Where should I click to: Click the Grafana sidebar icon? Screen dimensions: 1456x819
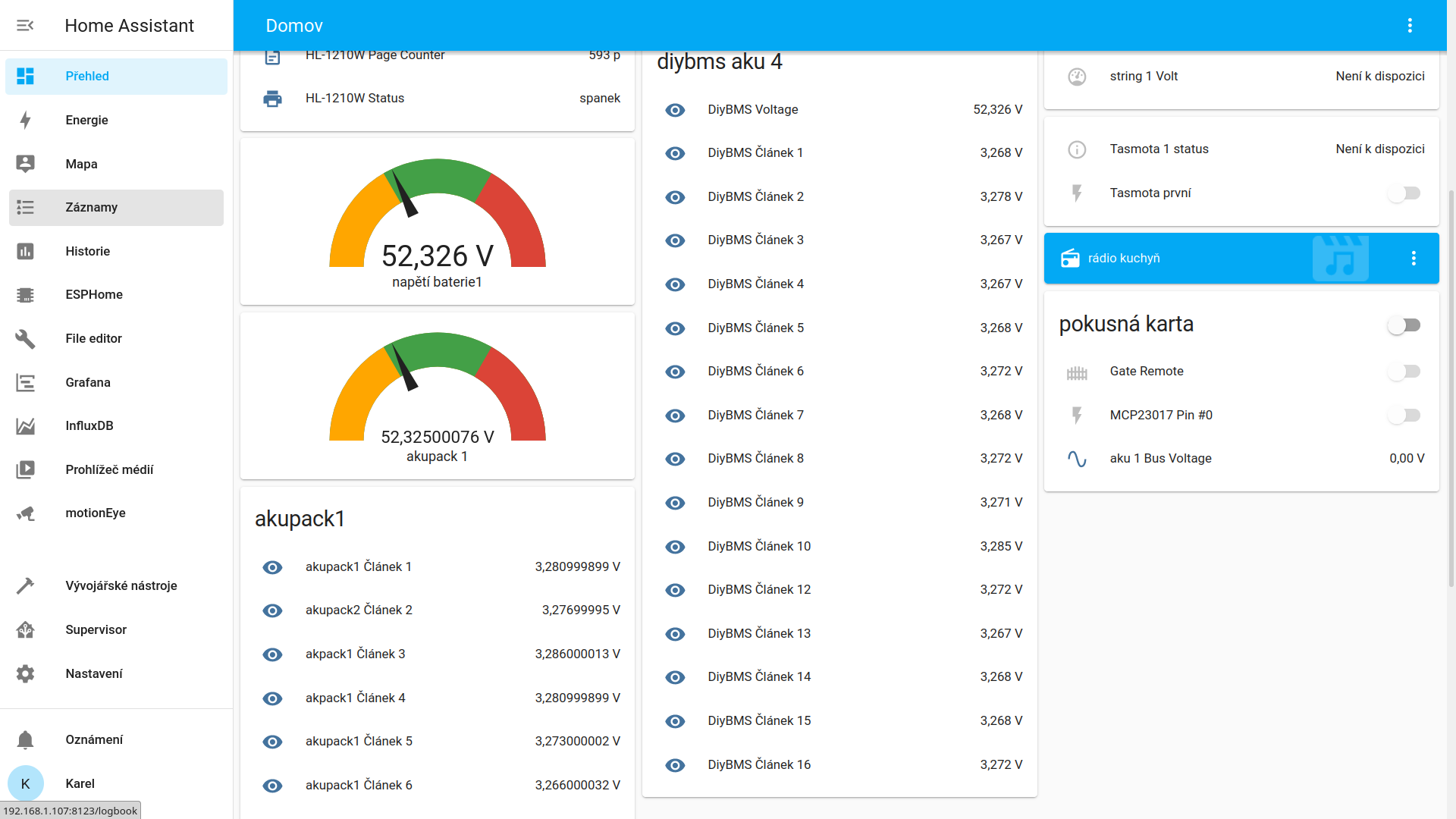(25, 382)
